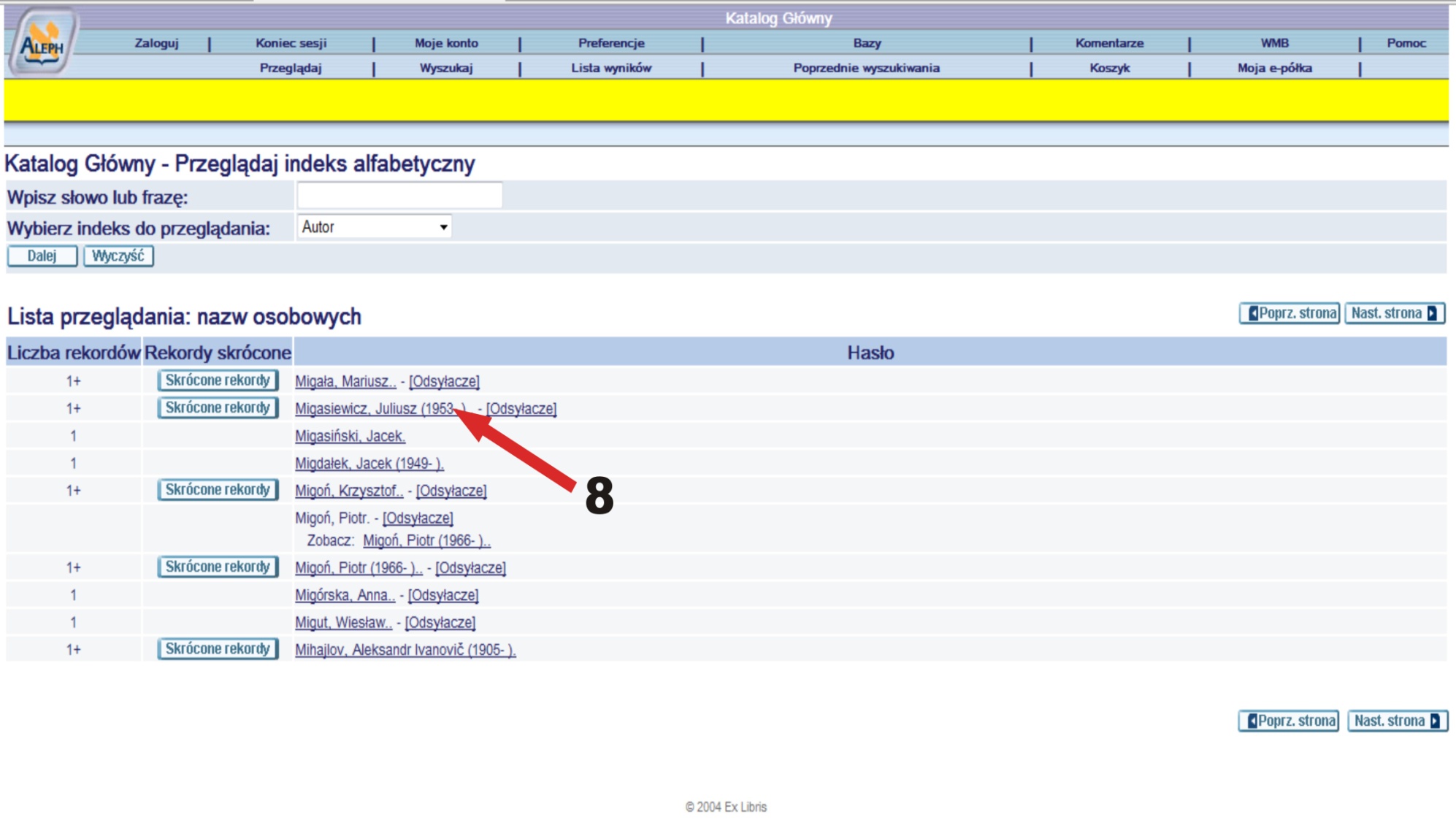
Task: Open the Migórska, Anna link
Action: 345,596
